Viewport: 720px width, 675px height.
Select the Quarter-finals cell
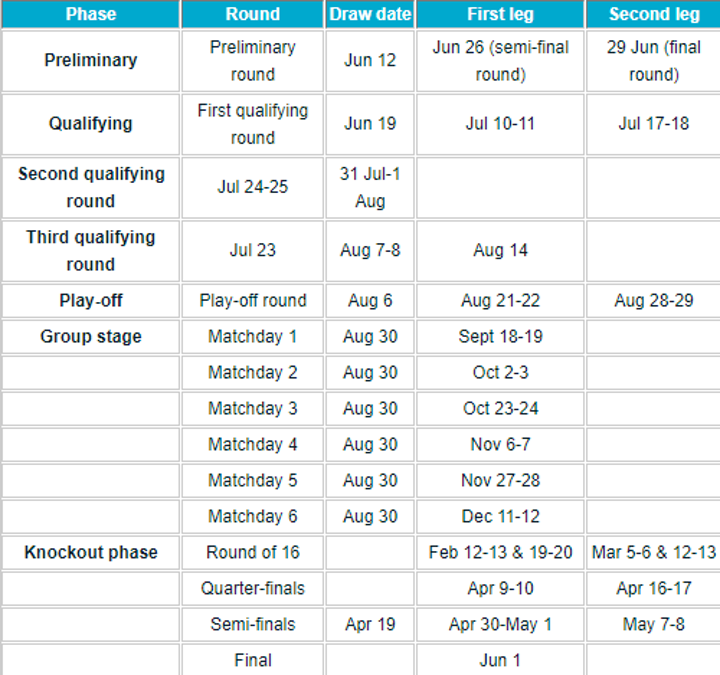(x=252, y=589)
